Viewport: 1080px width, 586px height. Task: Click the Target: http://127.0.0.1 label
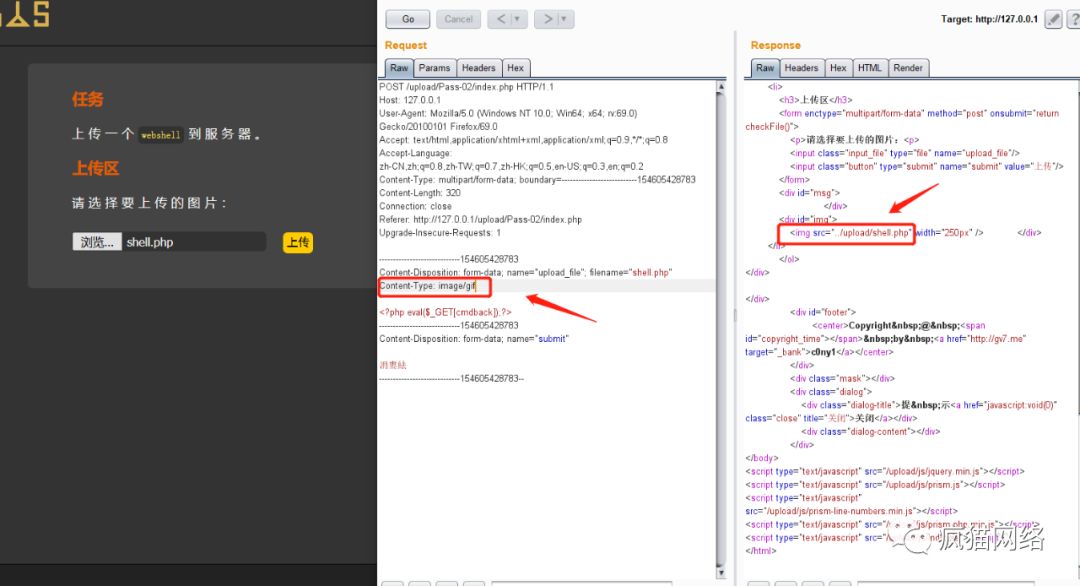click(x=989, y=19)
